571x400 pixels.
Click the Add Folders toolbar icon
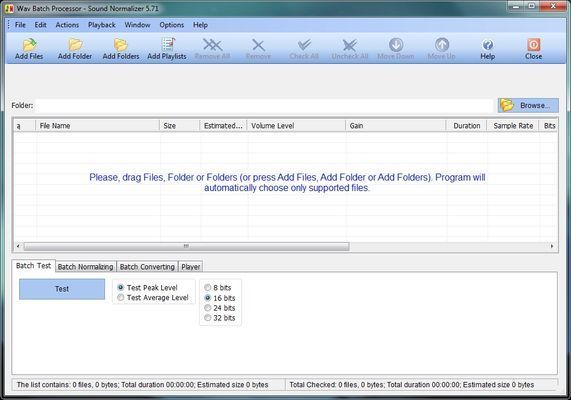point(121,49)
